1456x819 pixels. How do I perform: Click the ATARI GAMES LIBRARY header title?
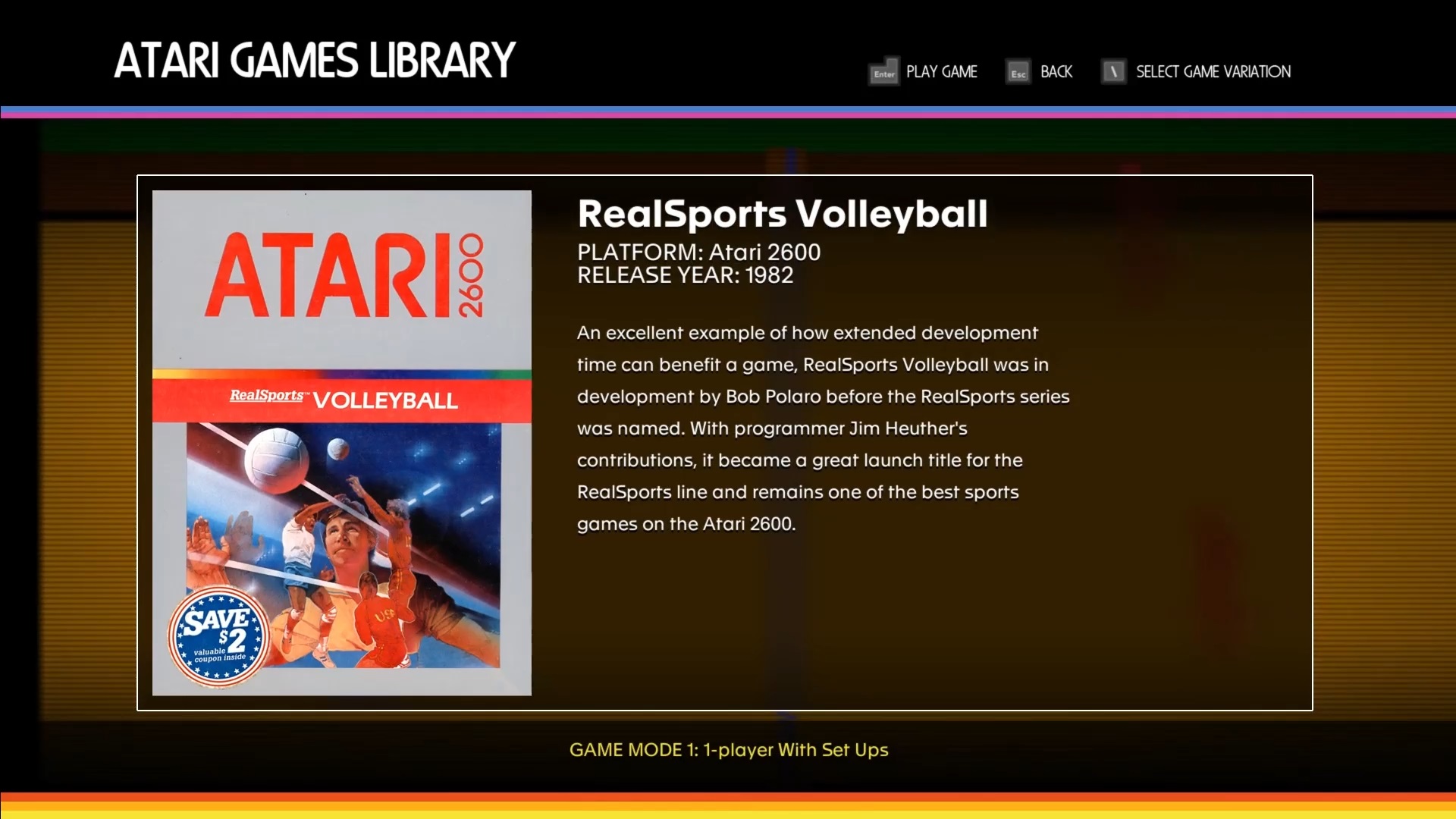click(x=315, y=61)
